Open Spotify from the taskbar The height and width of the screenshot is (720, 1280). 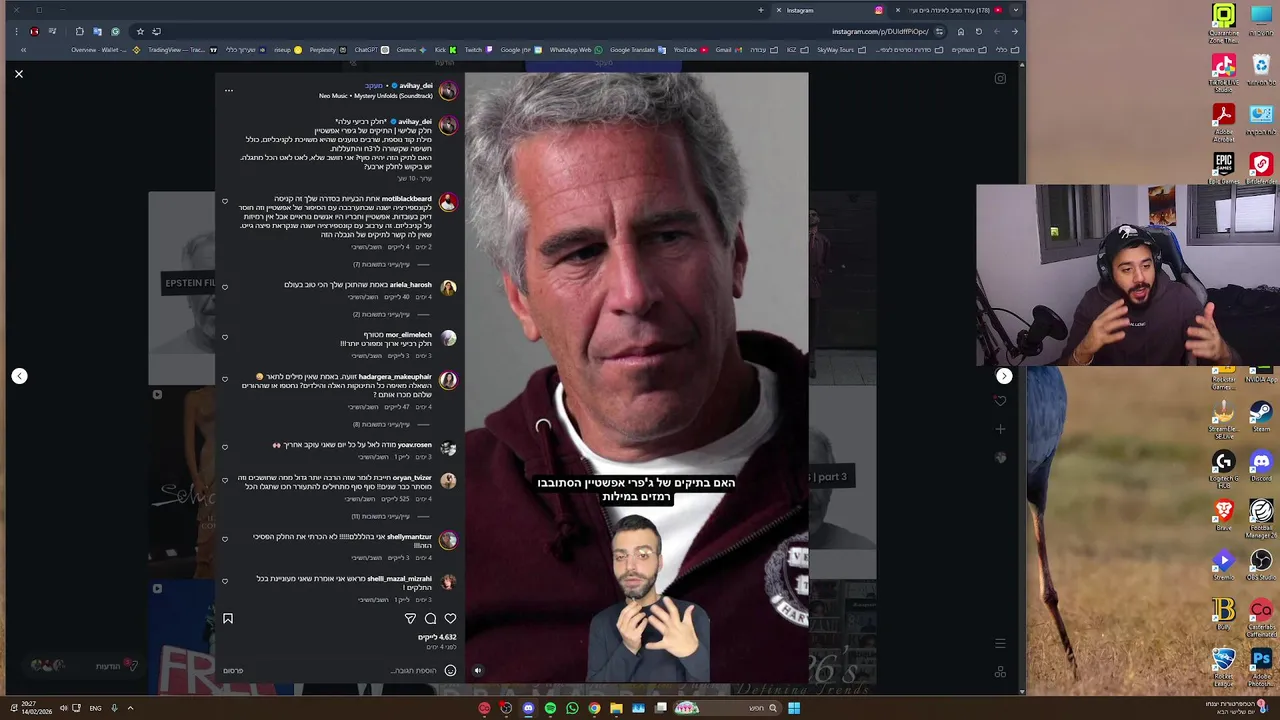pos(550,708)
